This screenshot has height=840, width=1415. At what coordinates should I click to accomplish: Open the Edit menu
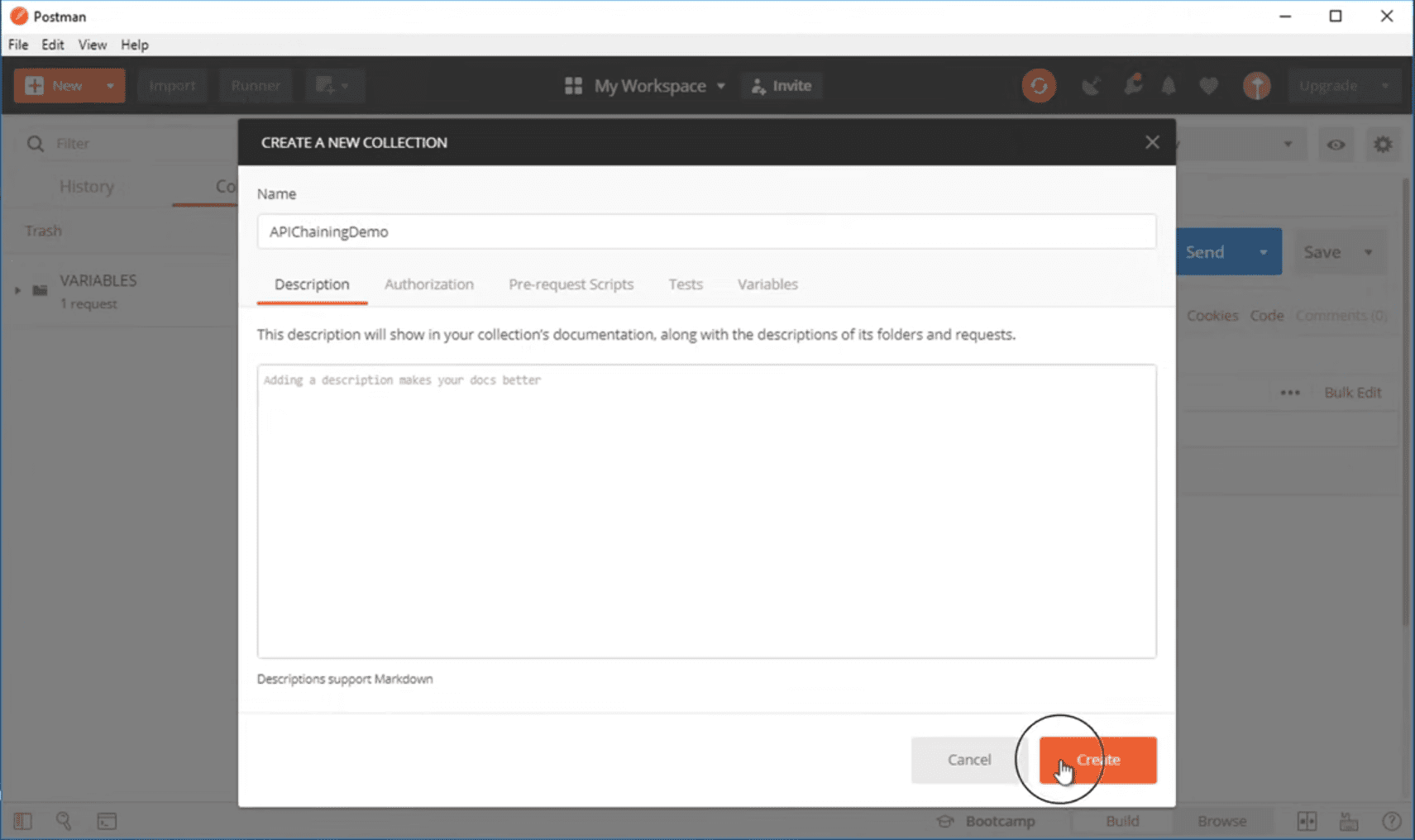(52, 45)
